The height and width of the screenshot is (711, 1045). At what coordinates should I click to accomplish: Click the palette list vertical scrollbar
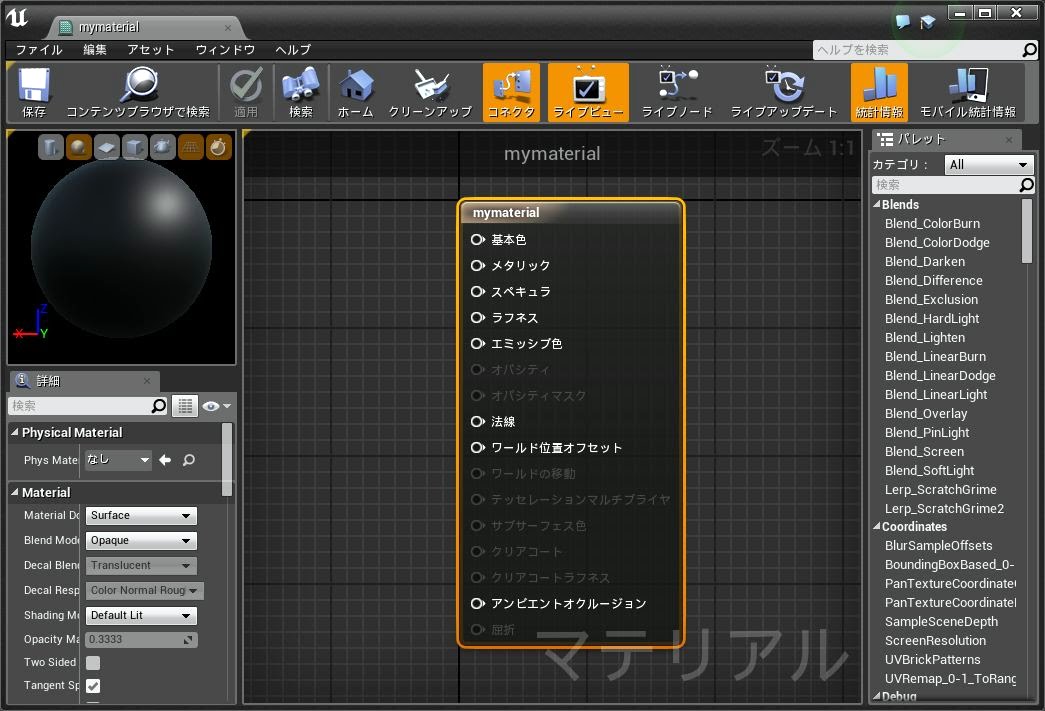point(1026,230)
